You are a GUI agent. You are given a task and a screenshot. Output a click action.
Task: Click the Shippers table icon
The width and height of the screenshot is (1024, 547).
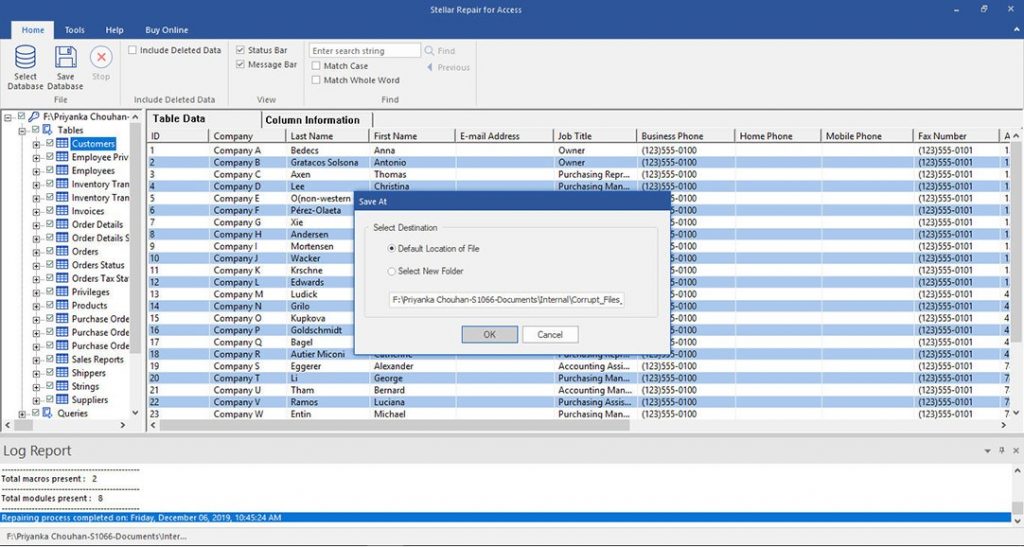62,373
